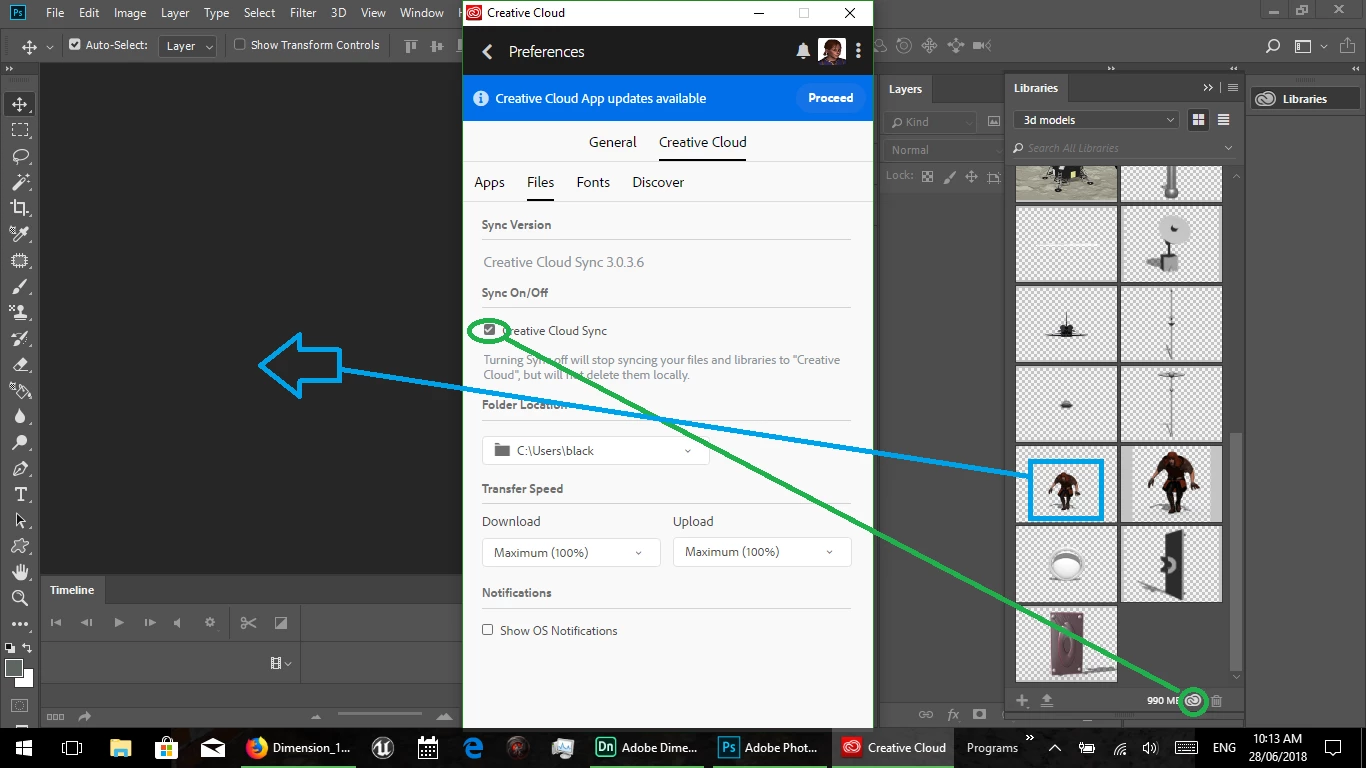Open Creative Cloud notifications bell

tap(803, 51)
